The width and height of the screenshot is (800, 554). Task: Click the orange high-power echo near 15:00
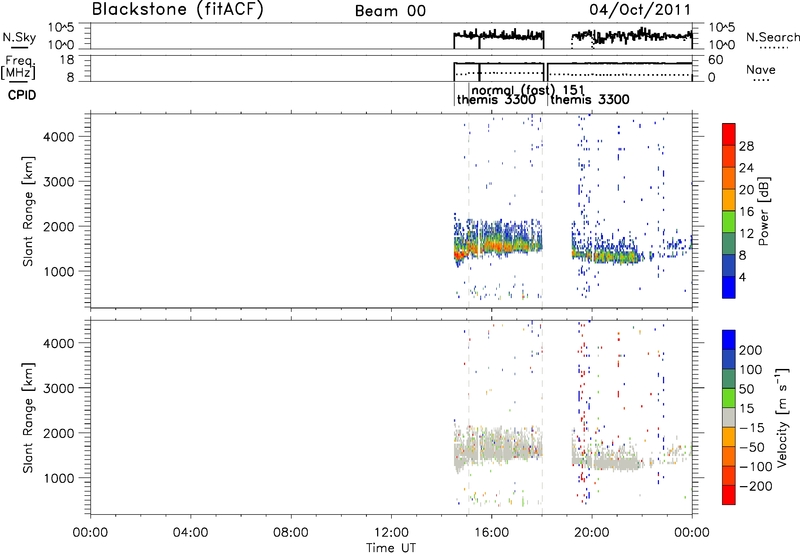click(460, 253)
